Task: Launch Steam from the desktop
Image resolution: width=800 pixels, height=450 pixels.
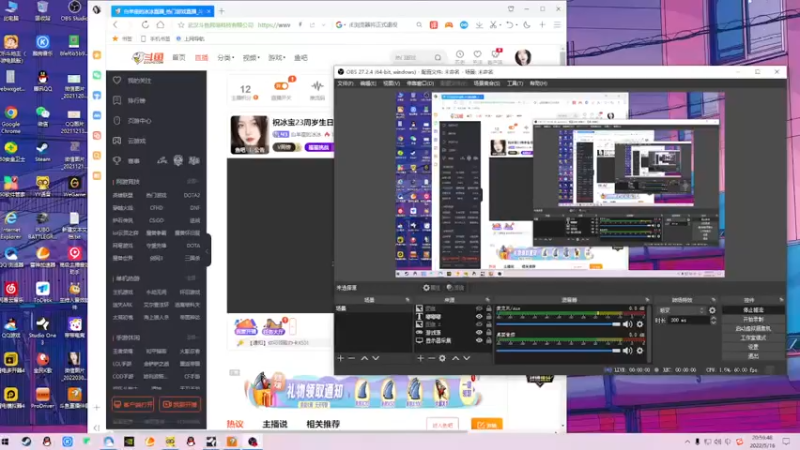Action: coord(42,152)
